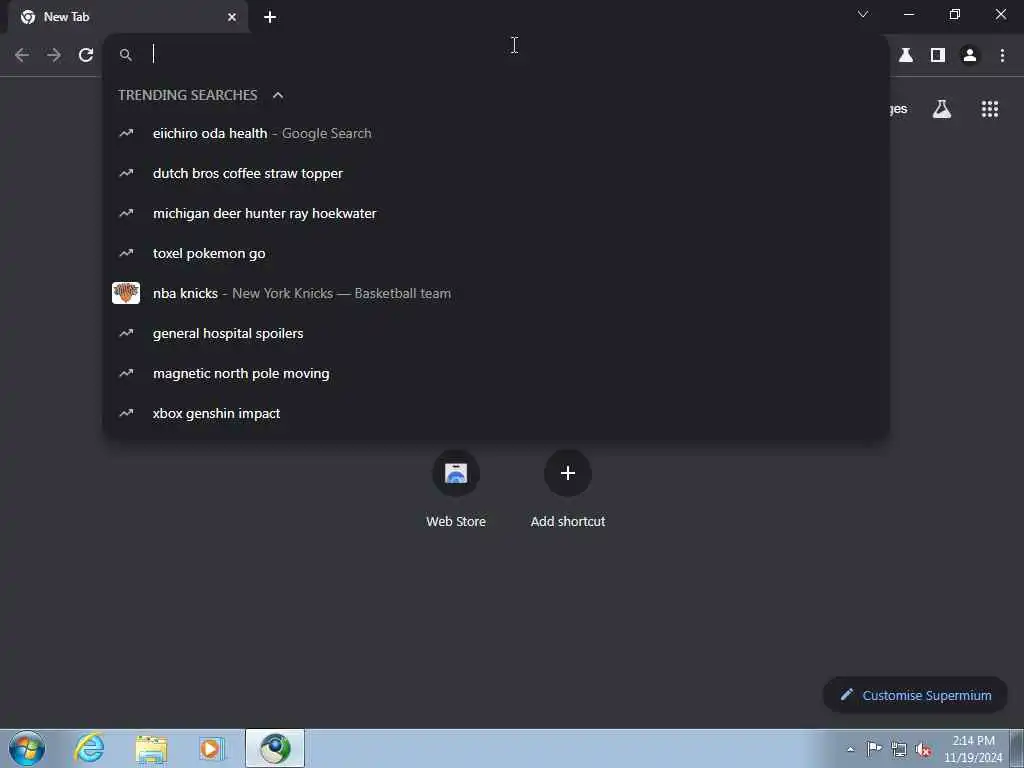Click the trending arrow beside general hospital spoilers
Image resolution: width=1024 pixels, height=768 pixels.
point(126,333)
